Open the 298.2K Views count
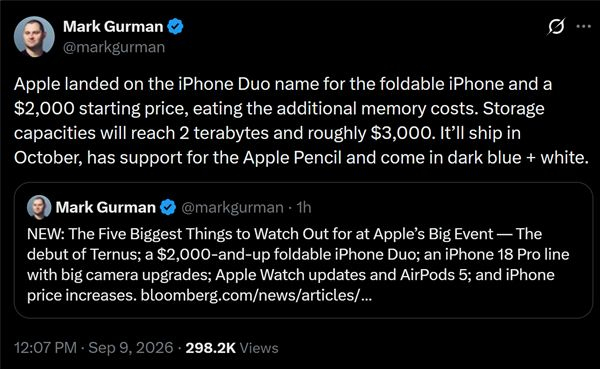Screen dimensions: 600x369 point(232,348)
